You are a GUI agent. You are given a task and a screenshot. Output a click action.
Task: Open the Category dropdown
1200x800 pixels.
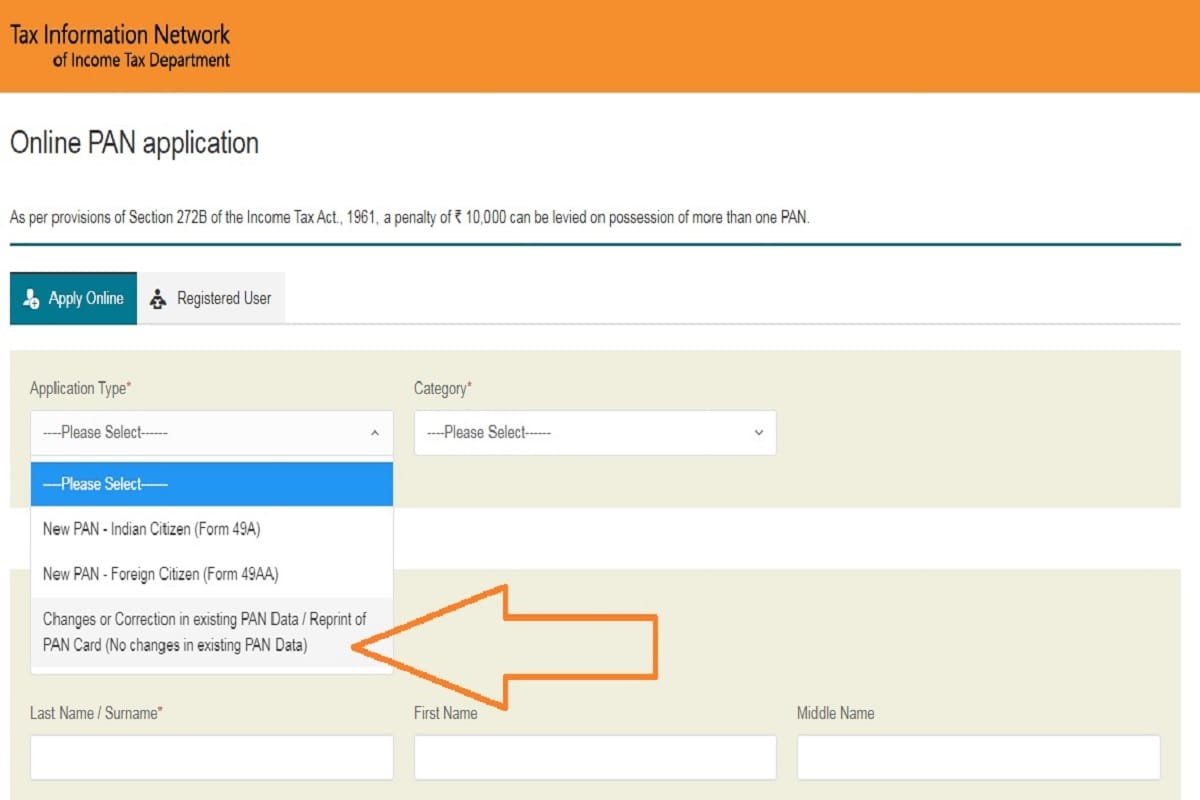(595, 433)
